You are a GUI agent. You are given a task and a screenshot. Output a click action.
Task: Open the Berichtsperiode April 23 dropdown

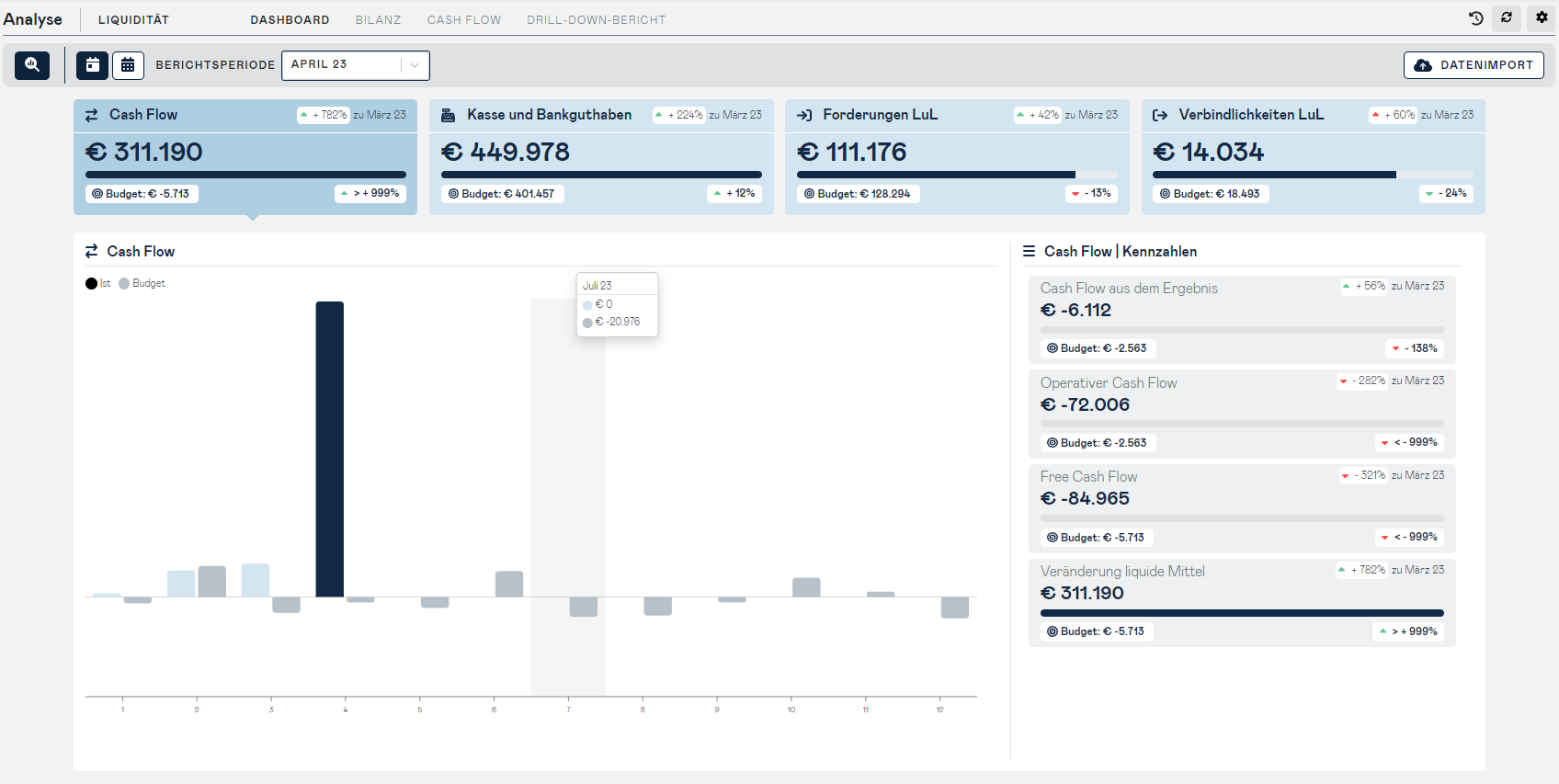point(356,65)
